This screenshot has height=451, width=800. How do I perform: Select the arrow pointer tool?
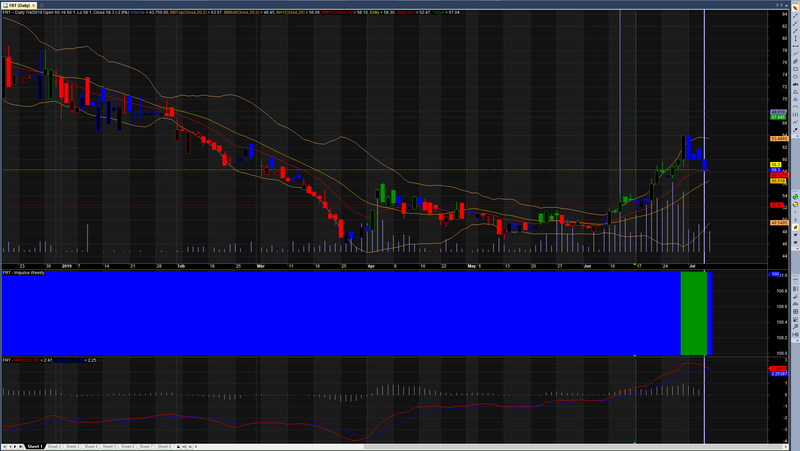click(795, 8)
